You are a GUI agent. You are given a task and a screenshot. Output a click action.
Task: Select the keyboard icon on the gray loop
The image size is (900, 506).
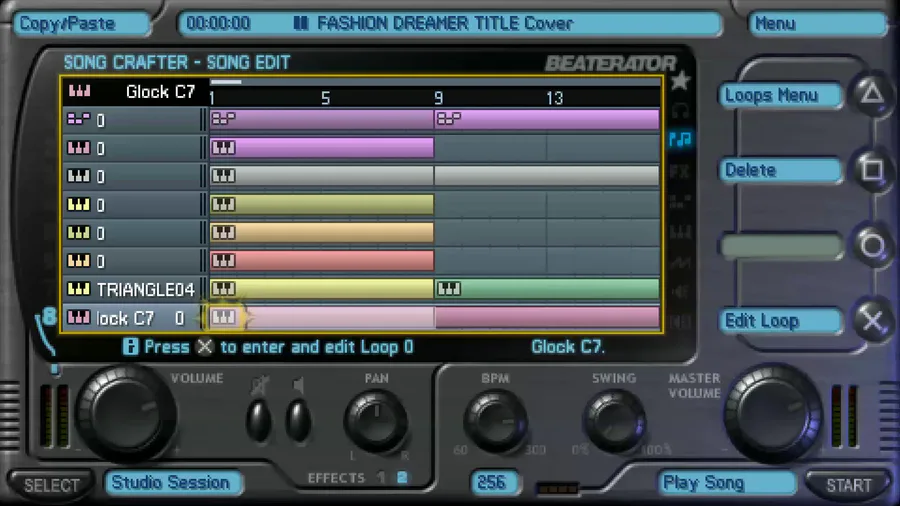(223, 176)
